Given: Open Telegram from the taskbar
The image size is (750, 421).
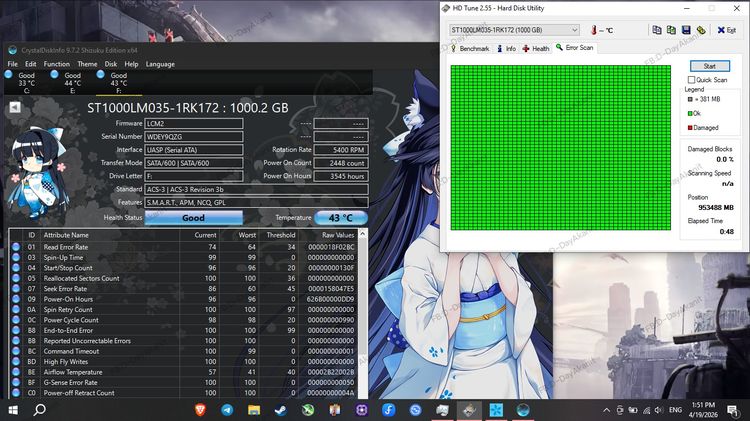Looking at the screenshot, I should 227,410.
